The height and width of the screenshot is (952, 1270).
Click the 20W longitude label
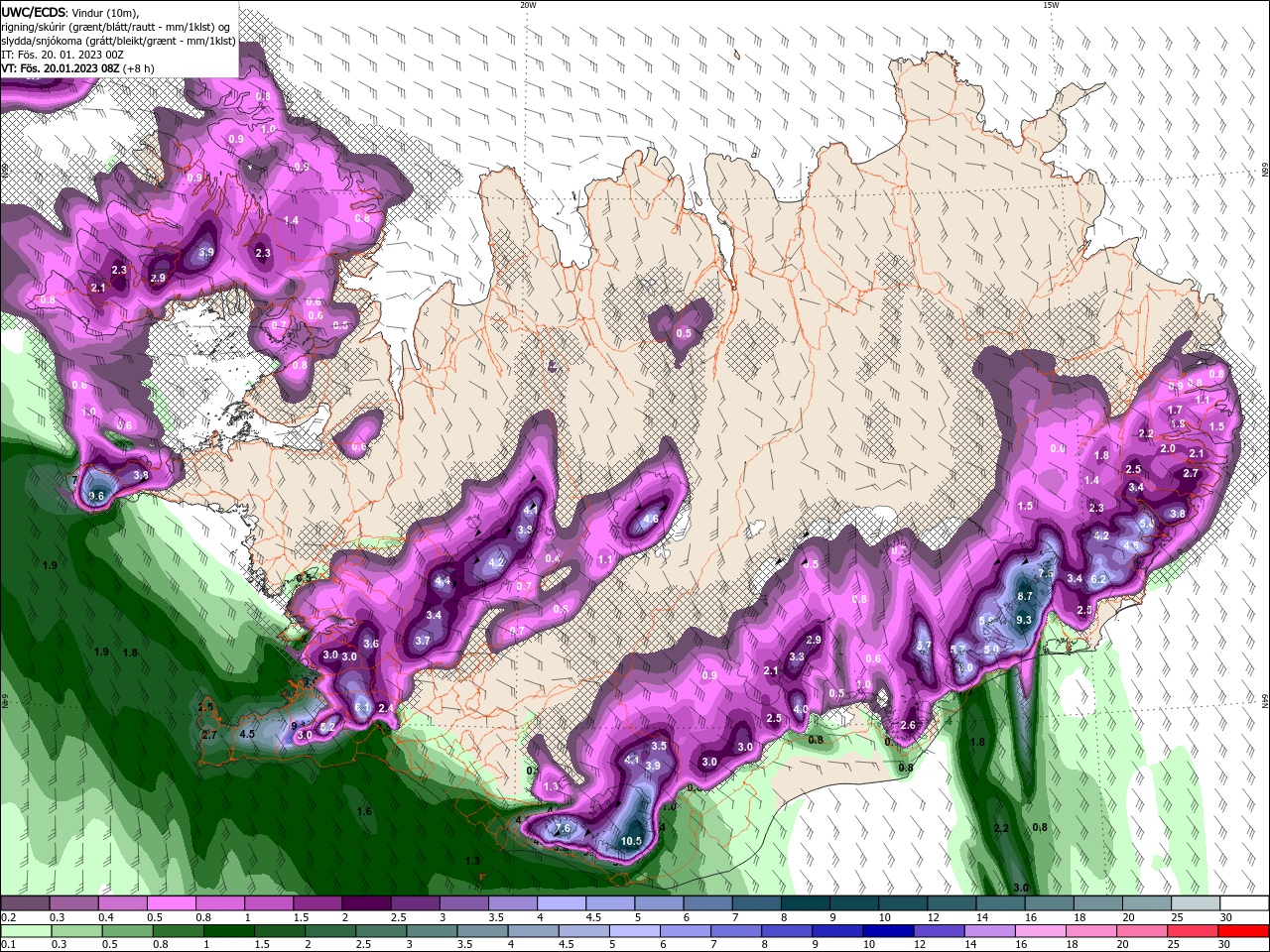[x=528, y=5]
